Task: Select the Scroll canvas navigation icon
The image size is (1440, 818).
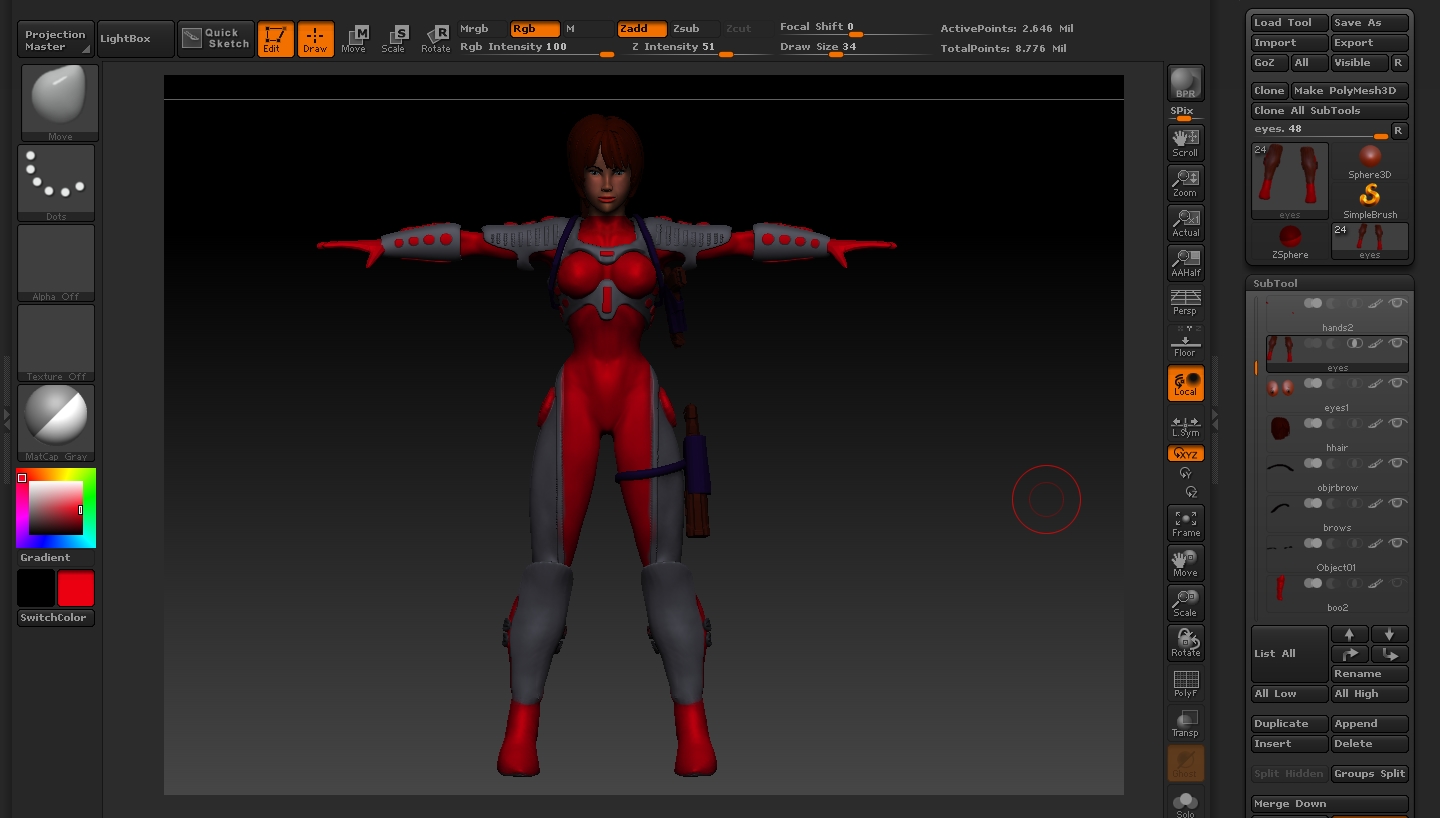Action: click(x=1185, y=143)
